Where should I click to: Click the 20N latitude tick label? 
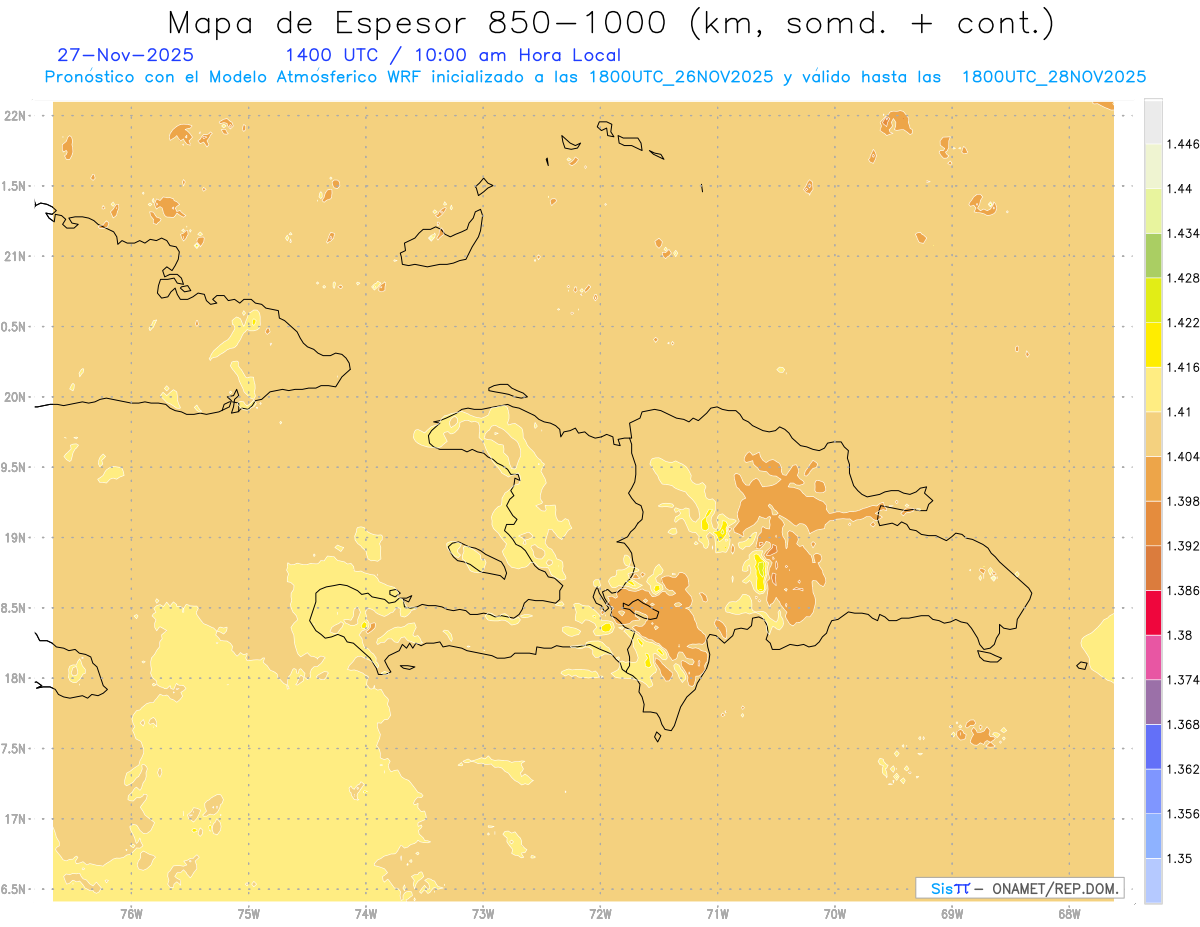[16, 397]
